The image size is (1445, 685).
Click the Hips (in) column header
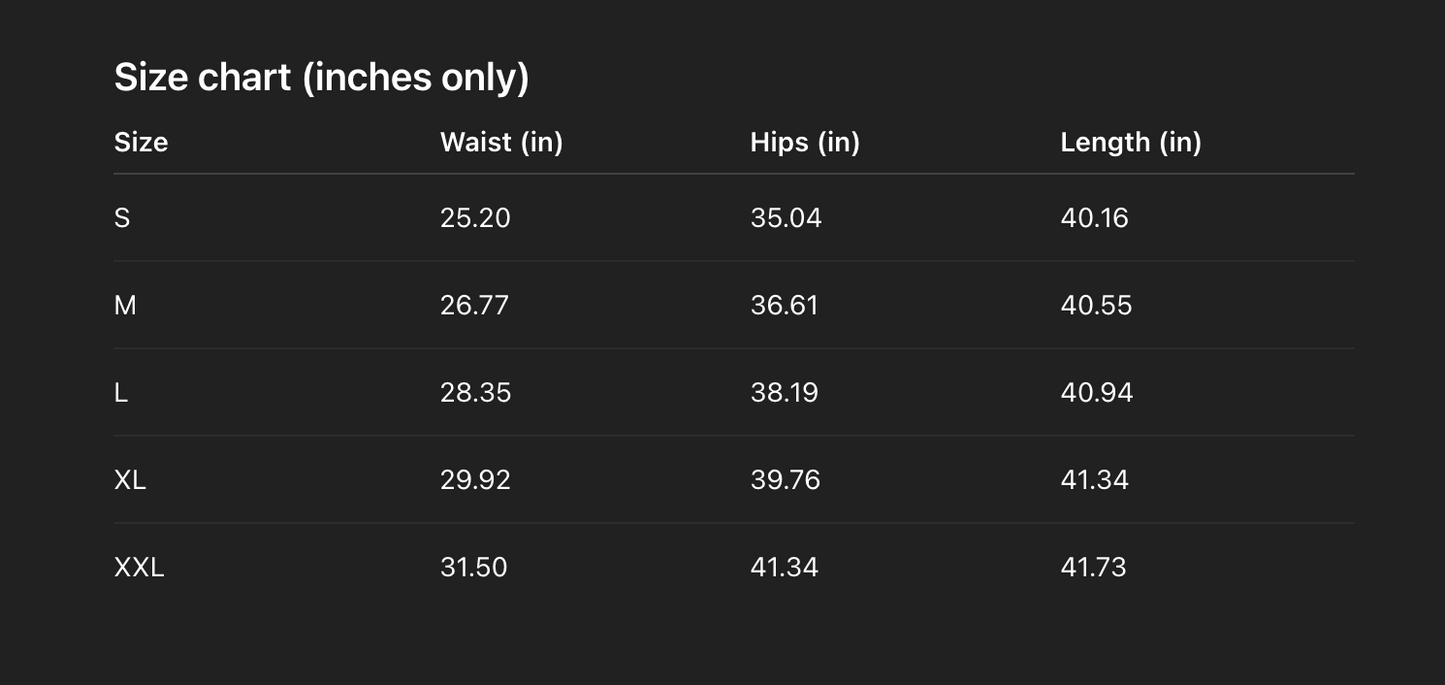[805, 142]
